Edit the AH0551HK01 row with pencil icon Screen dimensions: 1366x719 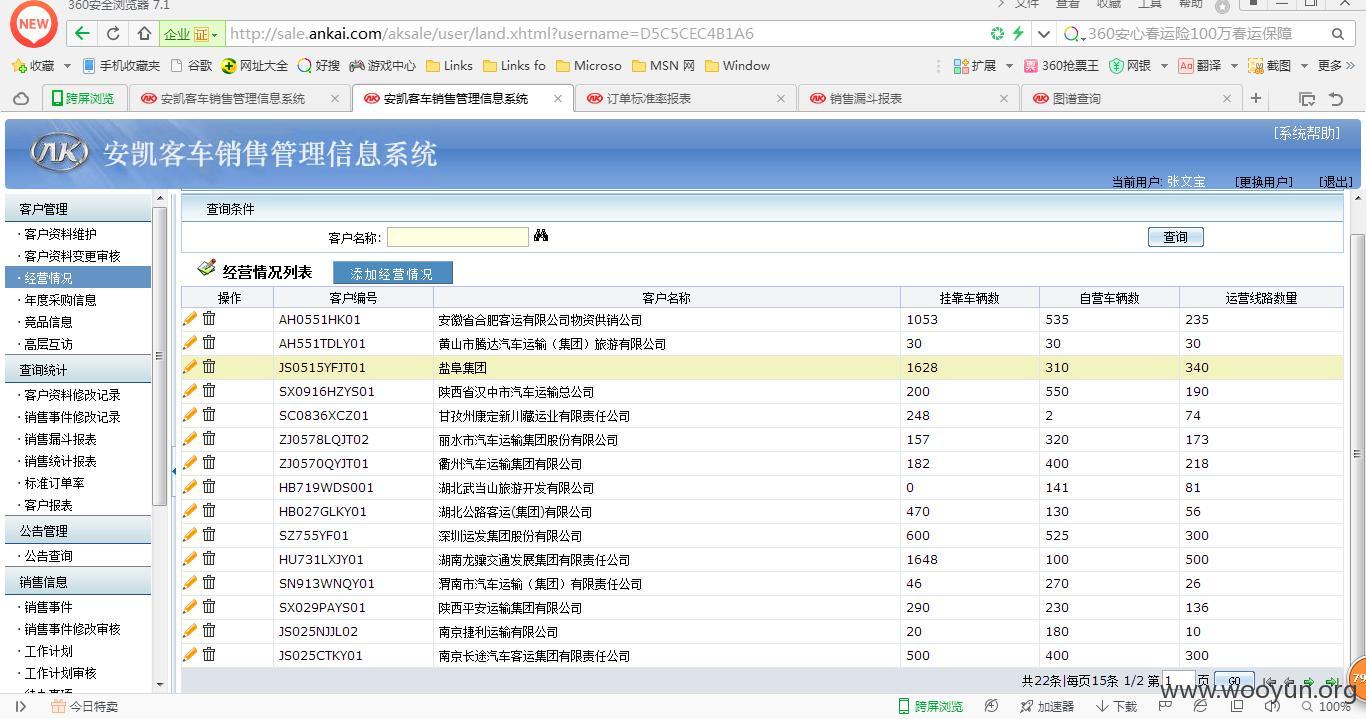click(190, 319)
